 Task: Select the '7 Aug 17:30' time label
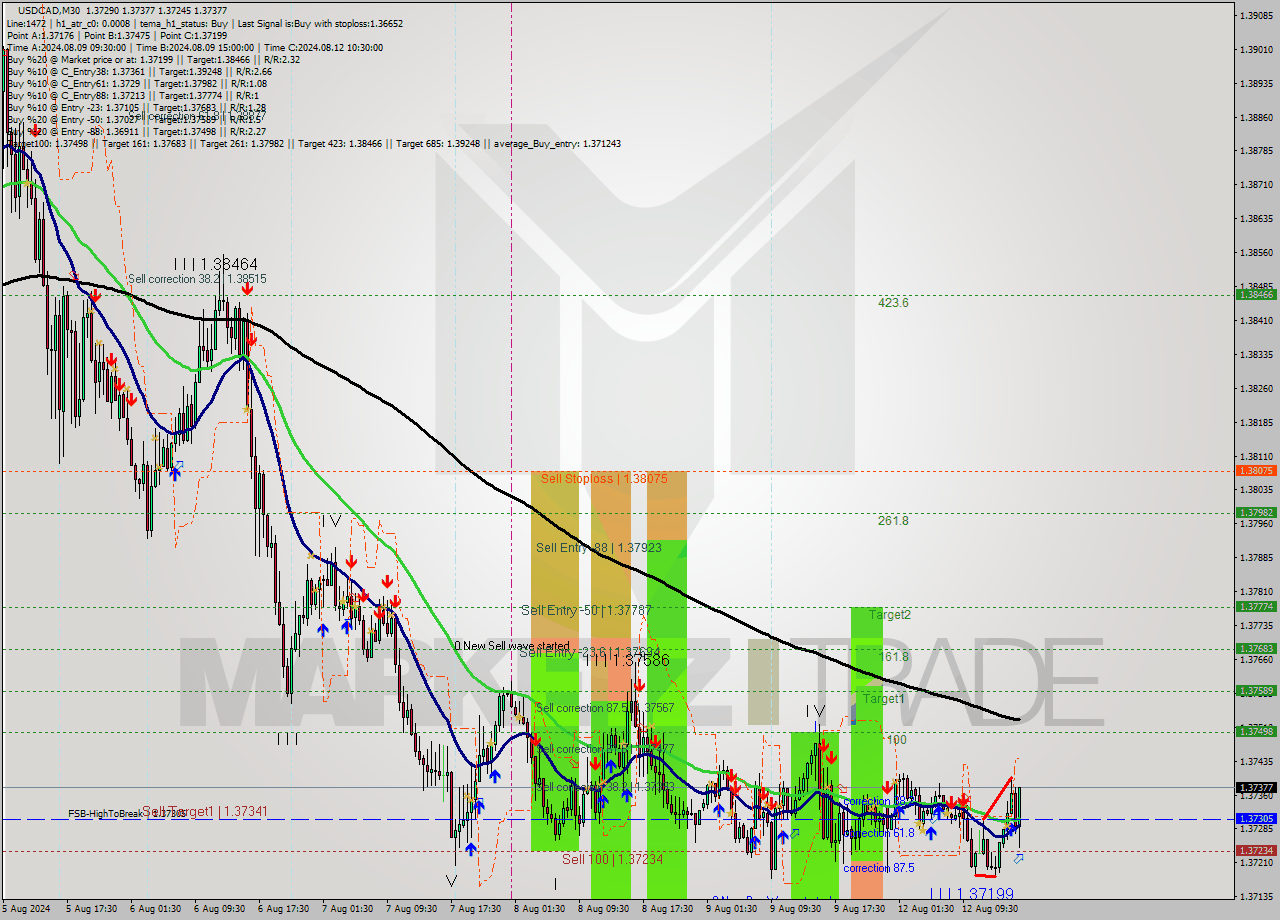click(x=474, y=909)
